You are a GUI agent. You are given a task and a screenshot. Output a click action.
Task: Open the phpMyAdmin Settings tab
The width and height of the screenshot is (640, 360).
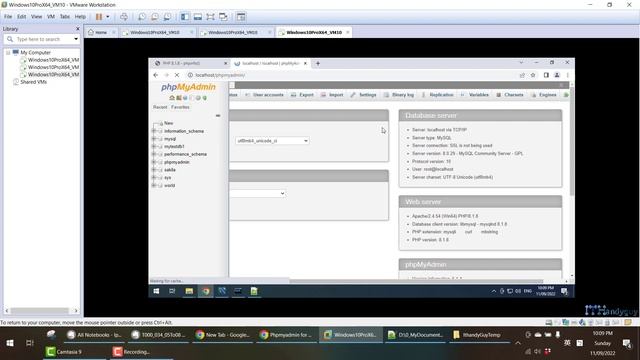click(363, 95)
